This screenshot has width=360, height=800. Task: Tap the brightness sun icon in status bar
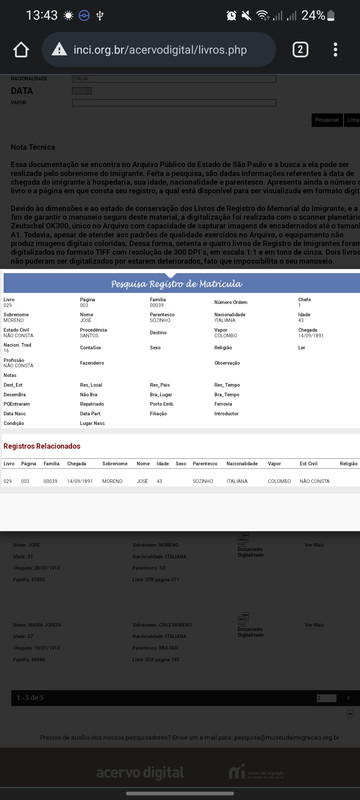(x=68, y=15)
